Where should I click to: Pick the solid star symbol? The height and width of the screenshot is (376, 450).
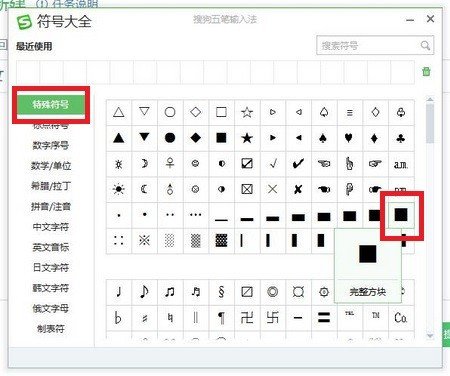247,138
